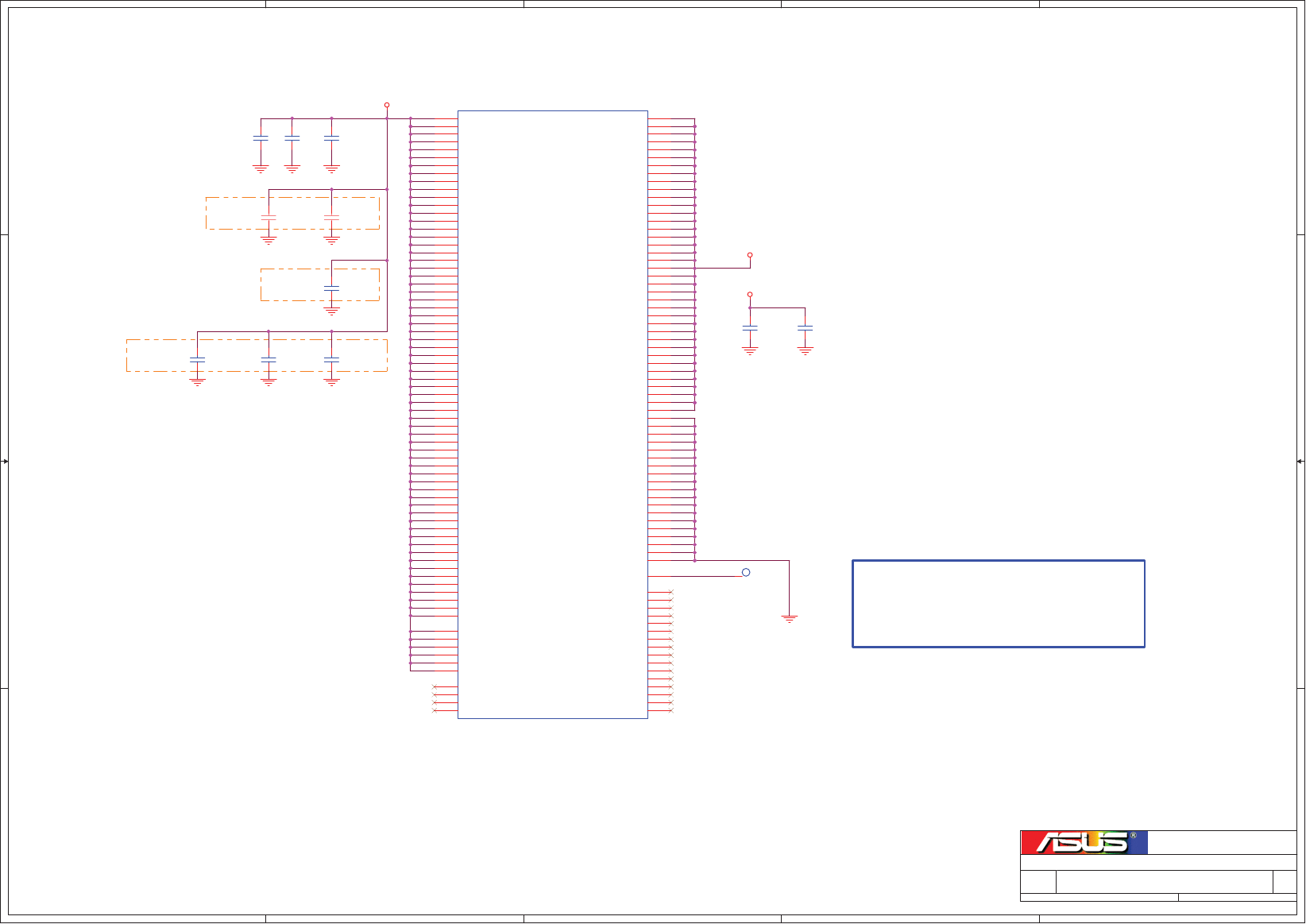Click the ASUS logo in the title block
The image size is (1306, 924).
point(1084,842)
